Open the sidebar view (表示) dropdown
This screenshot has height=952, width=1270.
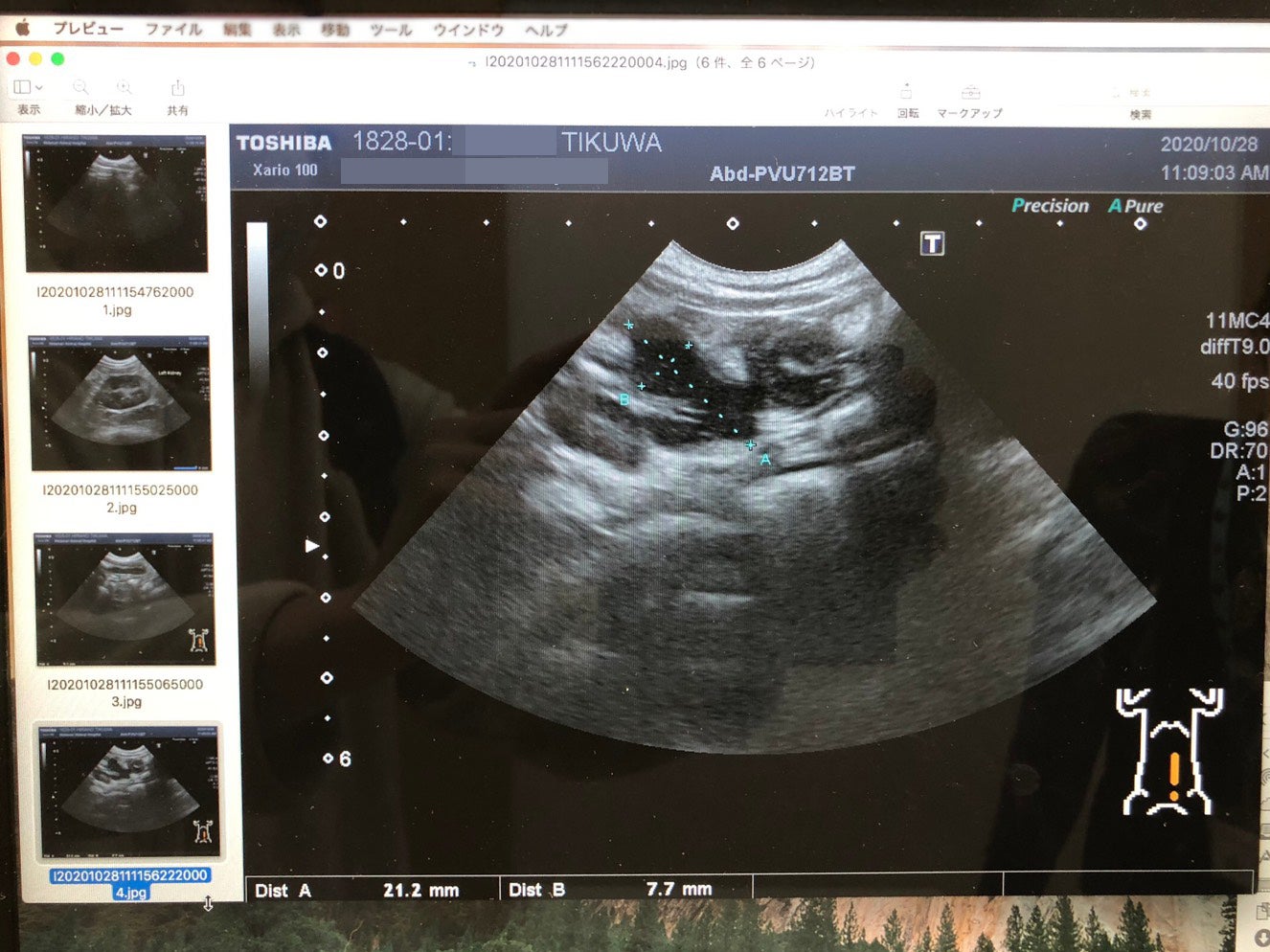[x=28, y=88]
